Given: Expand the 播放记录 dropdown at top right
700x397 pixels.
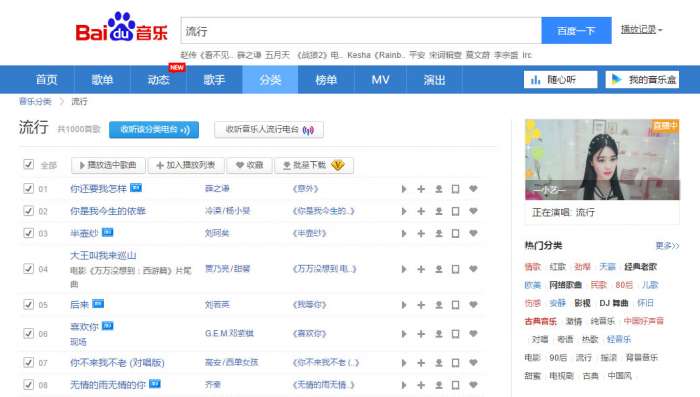Looking at the screenshot, I should (x=642, y=29).
